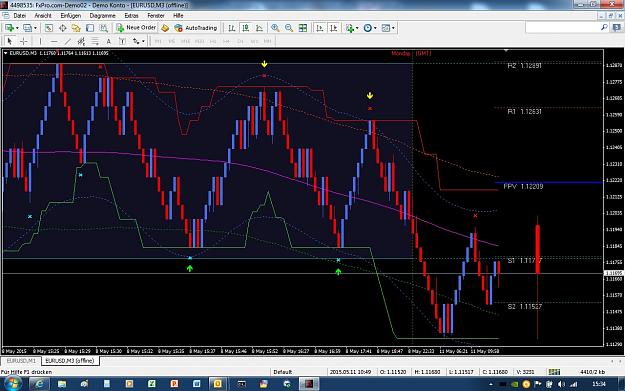Open Windows Start menu
The image size is (625, 391).
pos(12,384)
